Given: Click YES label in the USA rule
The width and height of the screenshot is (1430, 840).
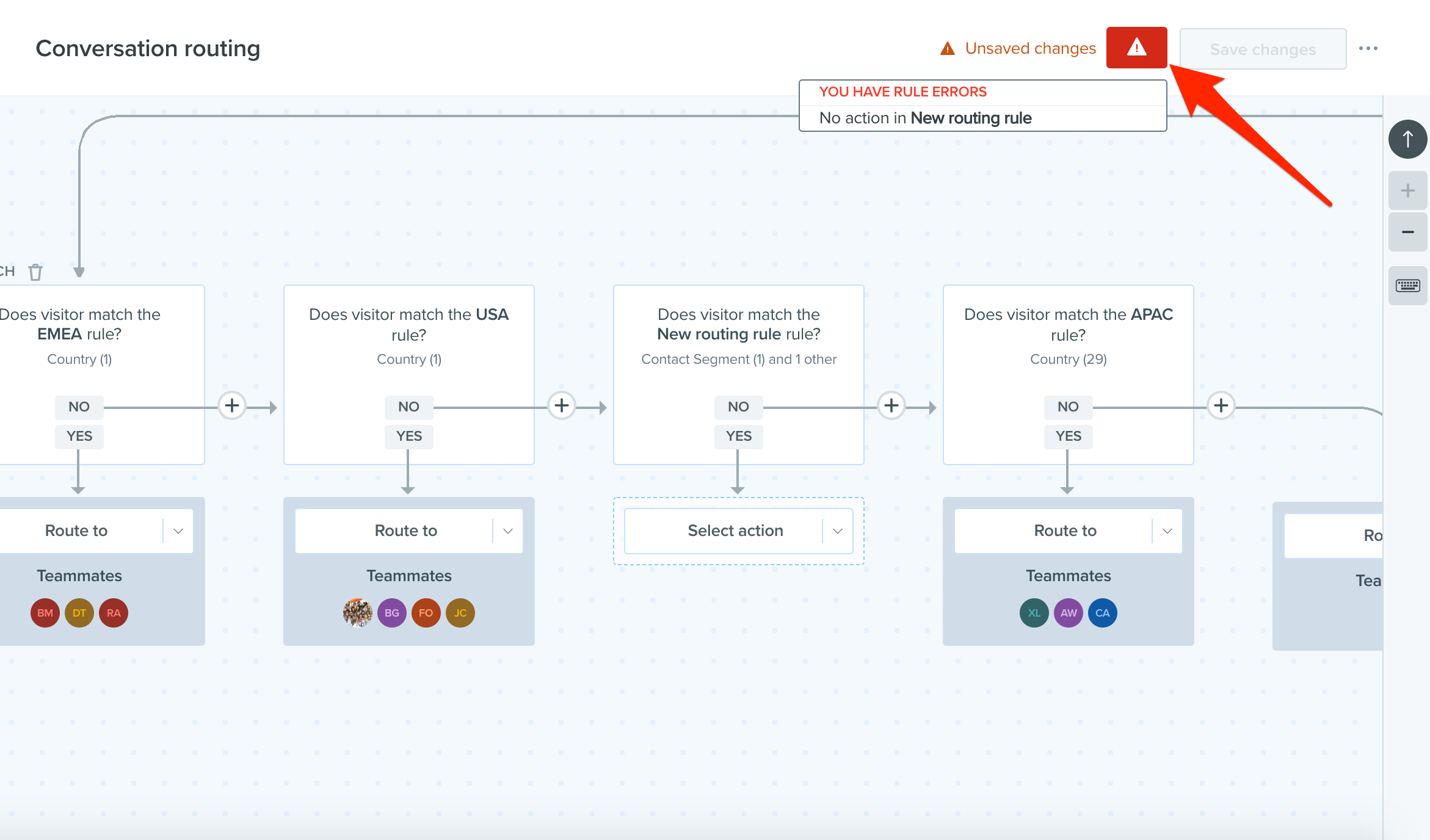Looking at the screenshot, I should 409,436.
